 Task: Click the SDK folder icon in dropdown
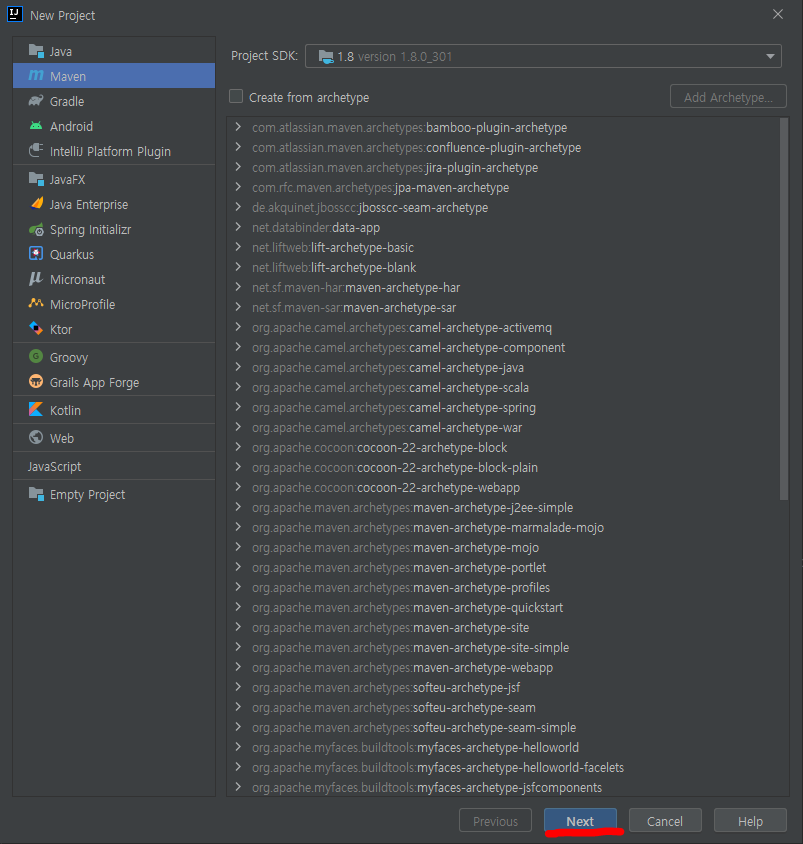pos(326,57)
